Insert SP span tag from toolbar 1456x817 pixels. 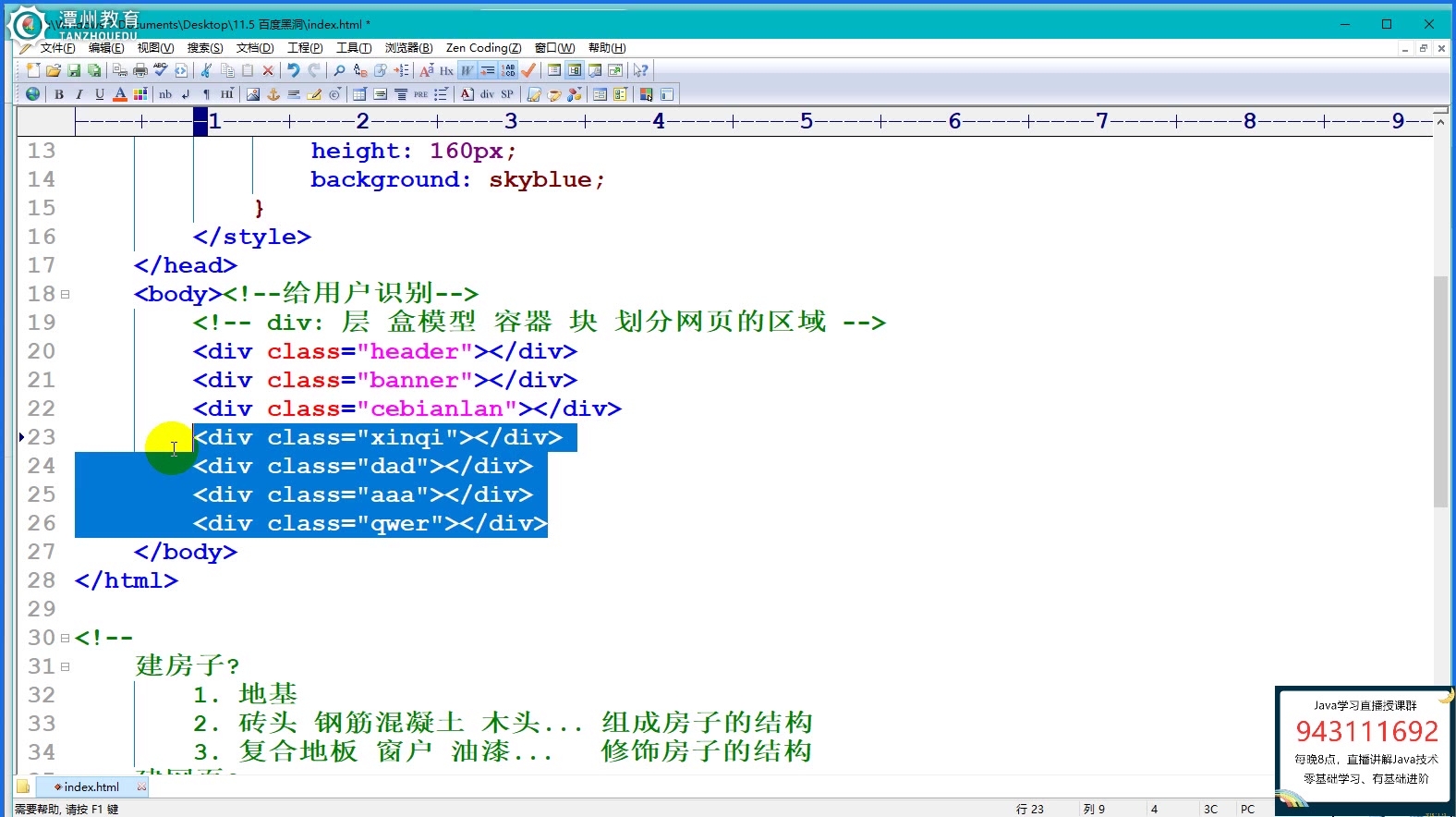coord(507,94)
